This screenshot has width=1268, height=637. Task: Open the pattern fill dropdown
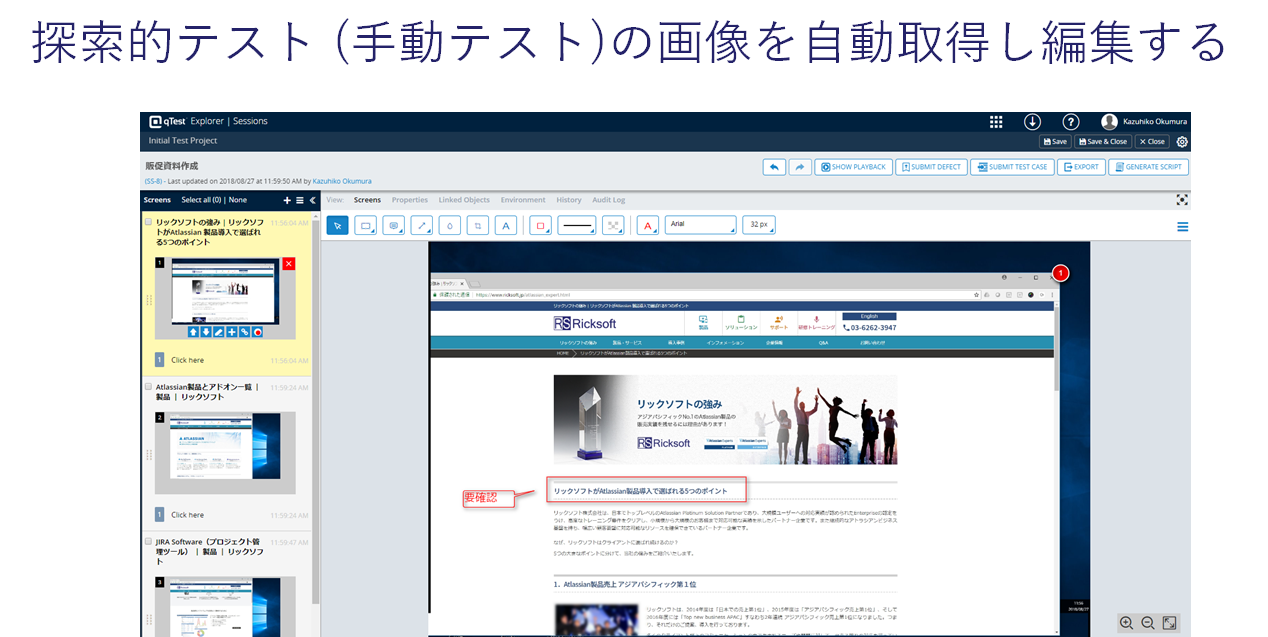pyautogui.click(x=613, y=226)
